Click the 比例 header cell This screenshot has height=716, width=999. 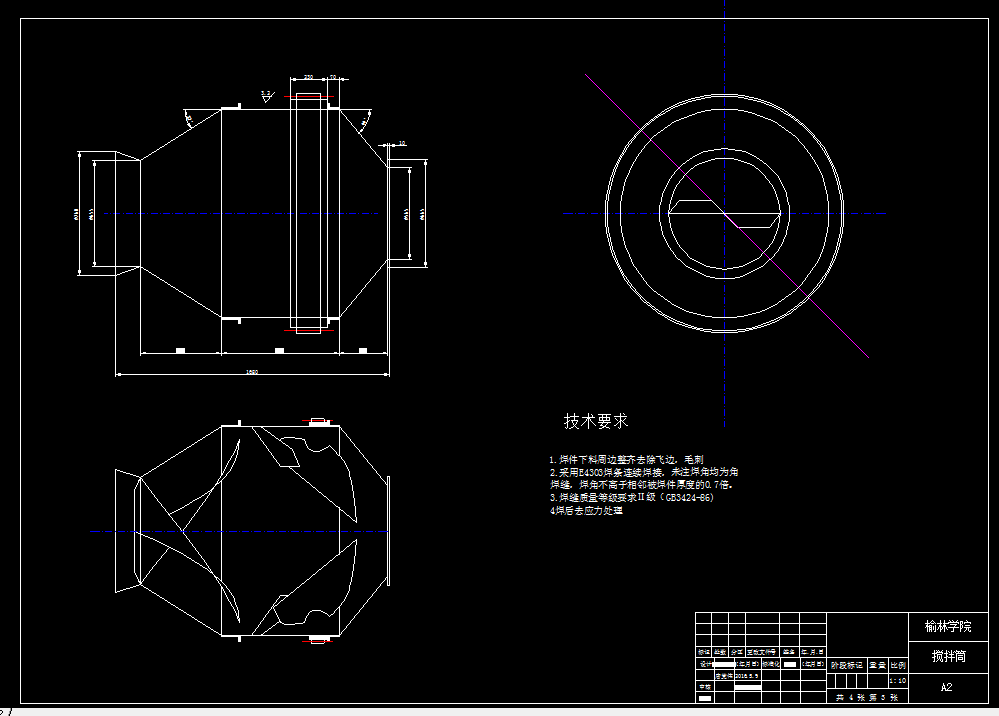coord(898,665)
